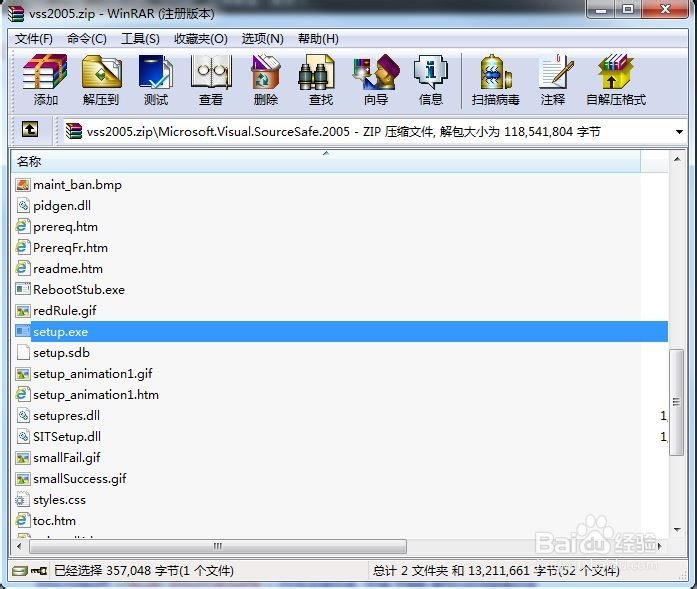This screenshot has height=589, width=697.
Task: Click vertical scrollbar up arrow
Action: 677,159
